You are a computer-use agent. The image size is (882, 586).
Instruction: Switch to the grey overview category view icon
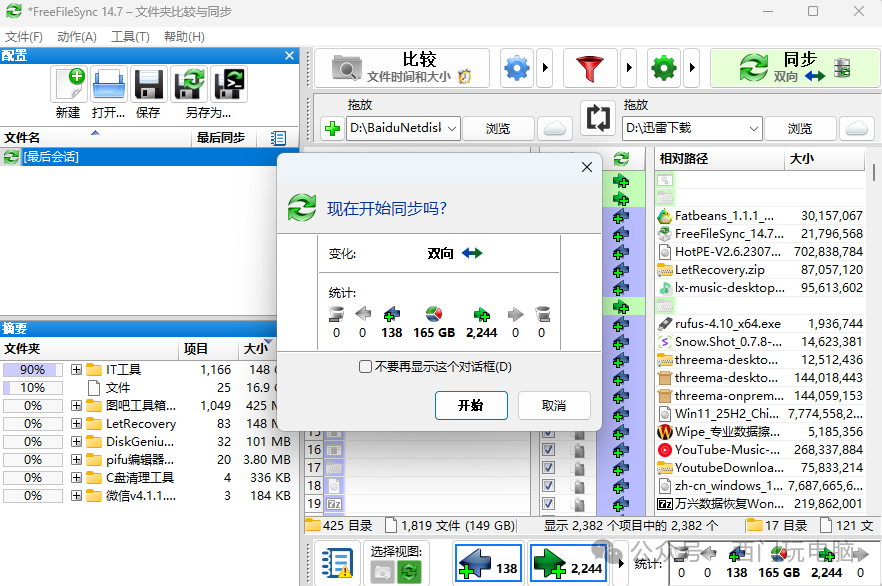(382, 573)
